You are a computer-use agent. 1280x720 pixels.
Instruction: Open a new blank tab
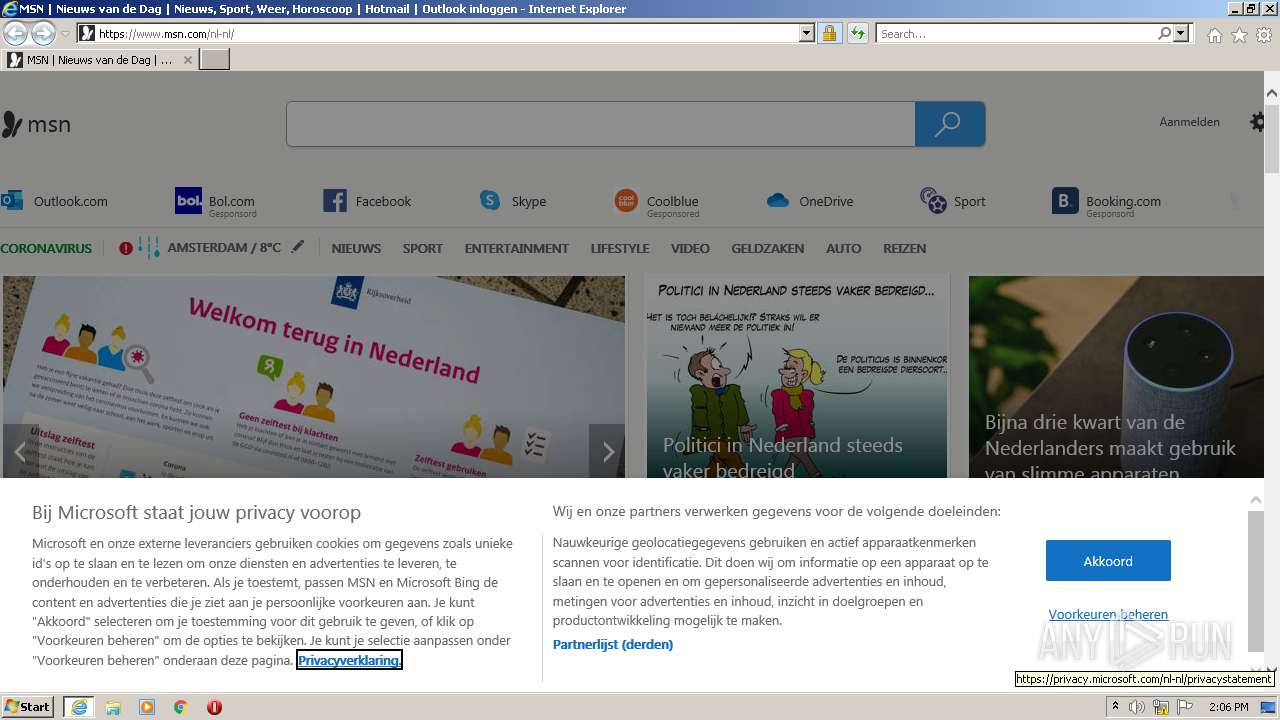215,60
